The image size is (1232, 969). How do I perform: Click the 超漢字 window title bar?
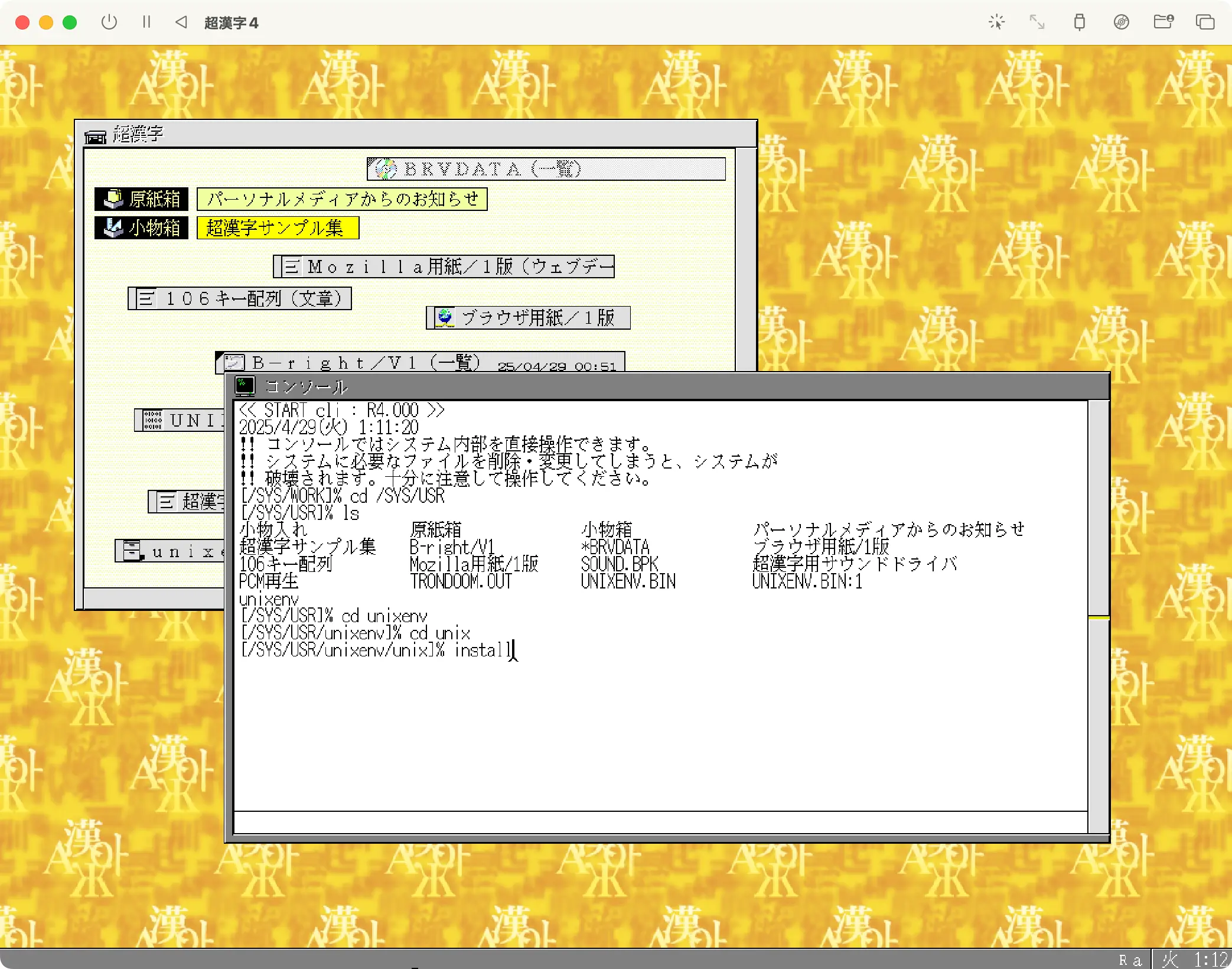tap(416, 134)
